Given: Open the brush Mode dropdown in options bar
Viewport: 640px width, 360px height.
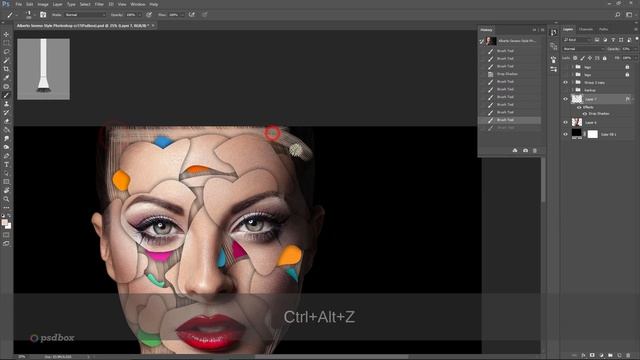Looking at the screenshot, I should (x=85, y=15).
